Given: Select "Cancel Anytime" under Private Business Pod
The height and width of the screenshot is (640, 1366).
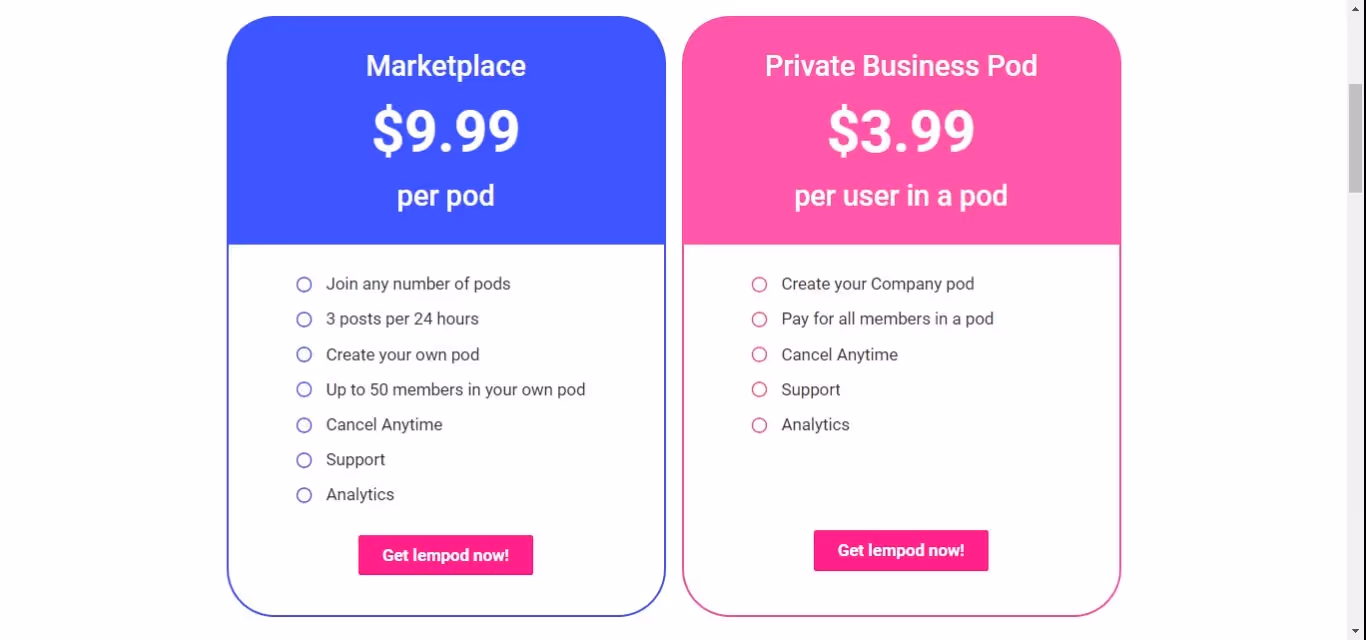Looking at the screenshot, I should [759, 354].
